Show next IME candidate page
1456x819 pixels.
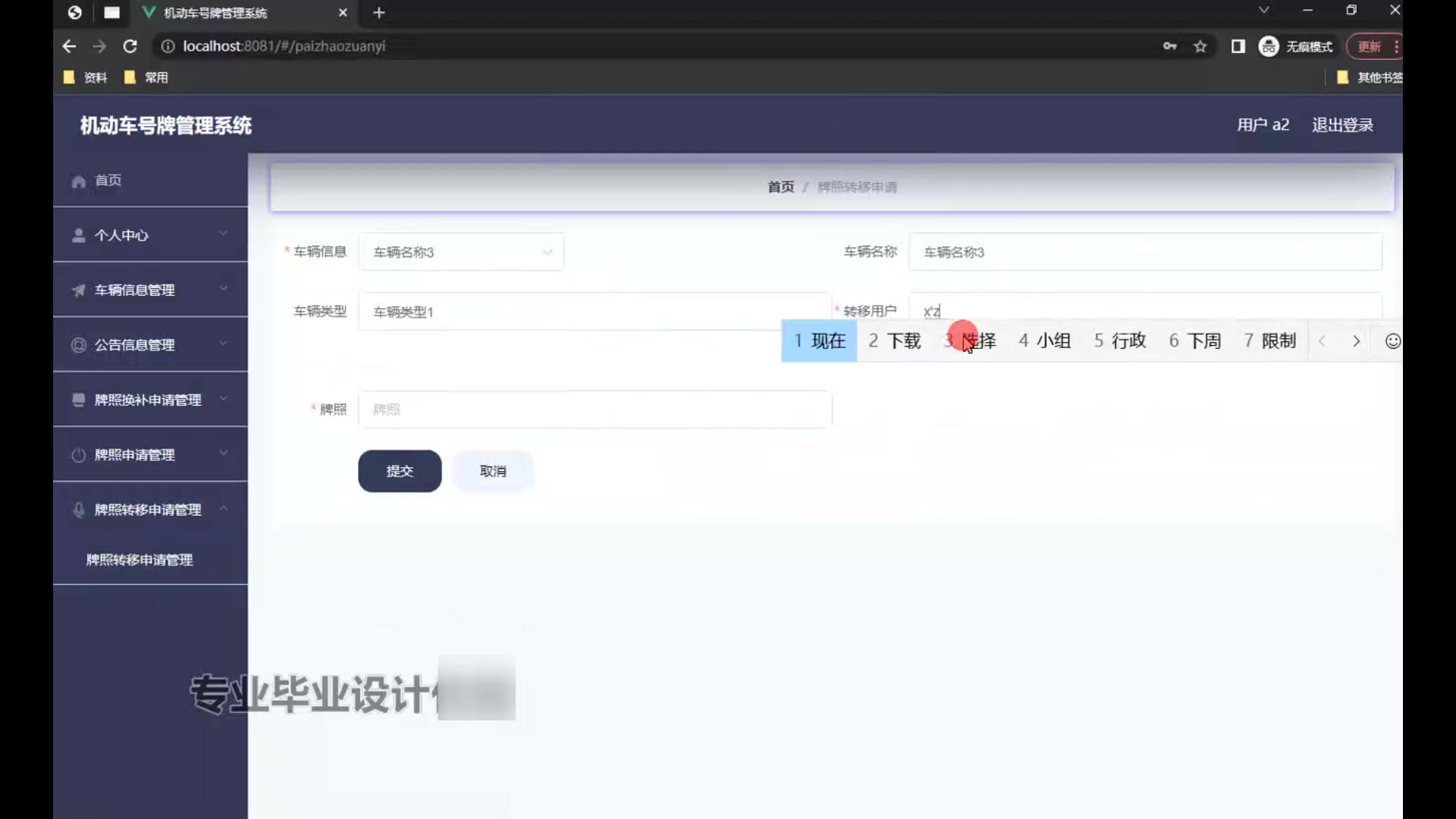pos(1356,341)
